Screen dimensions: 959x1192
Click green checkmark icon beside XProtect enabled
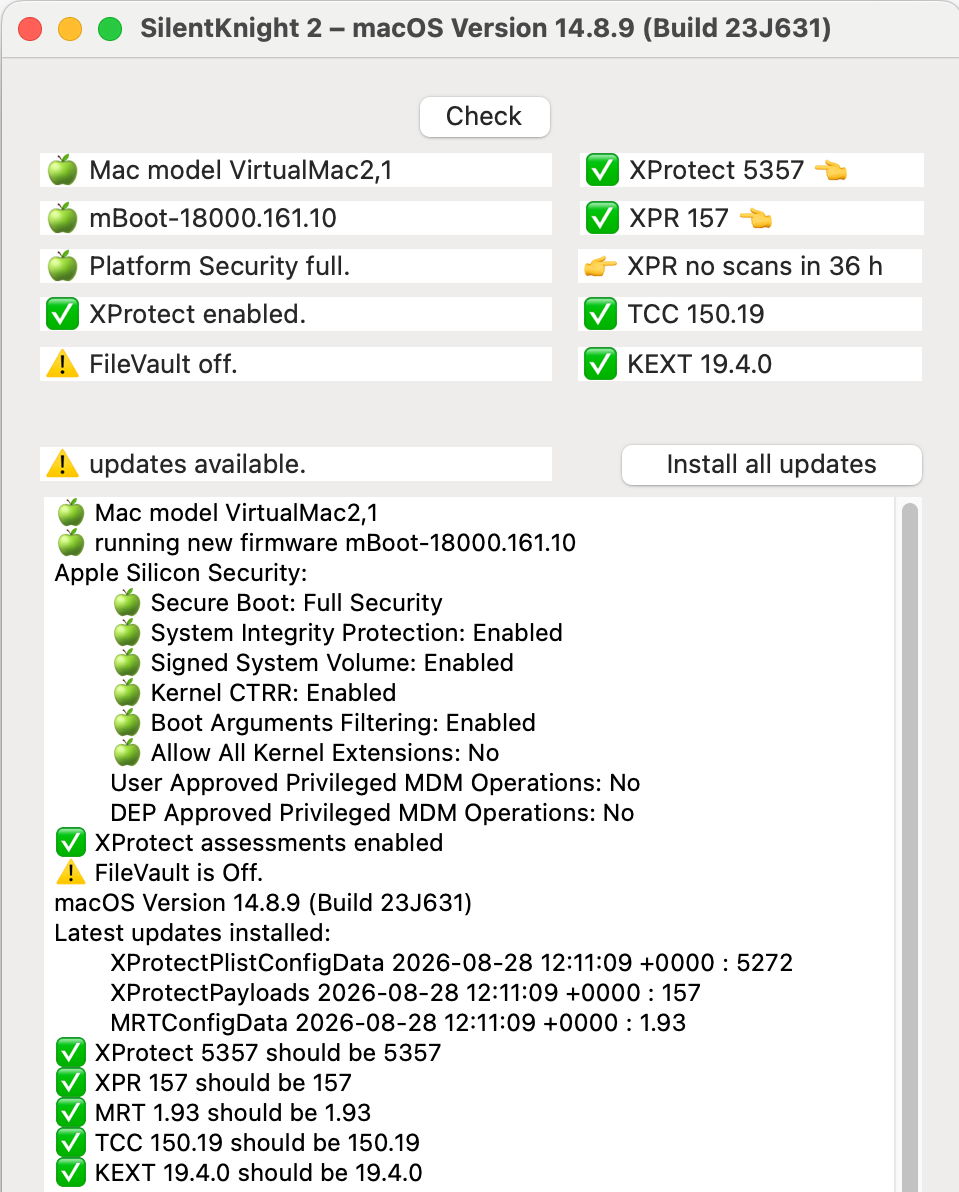click(x=62, y=314)
